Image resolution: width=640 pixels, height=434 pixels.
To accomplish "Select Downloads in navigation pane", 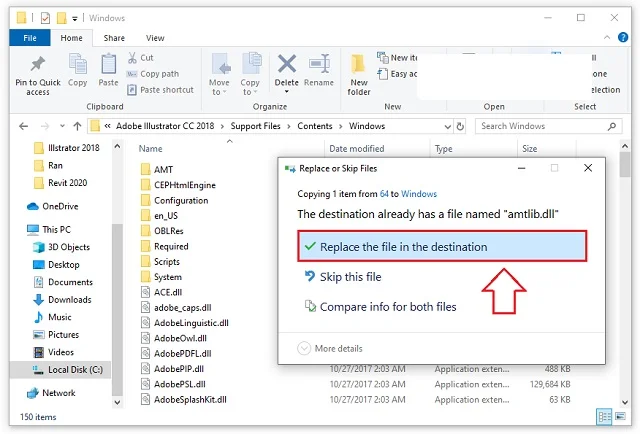I will [62, 300].
